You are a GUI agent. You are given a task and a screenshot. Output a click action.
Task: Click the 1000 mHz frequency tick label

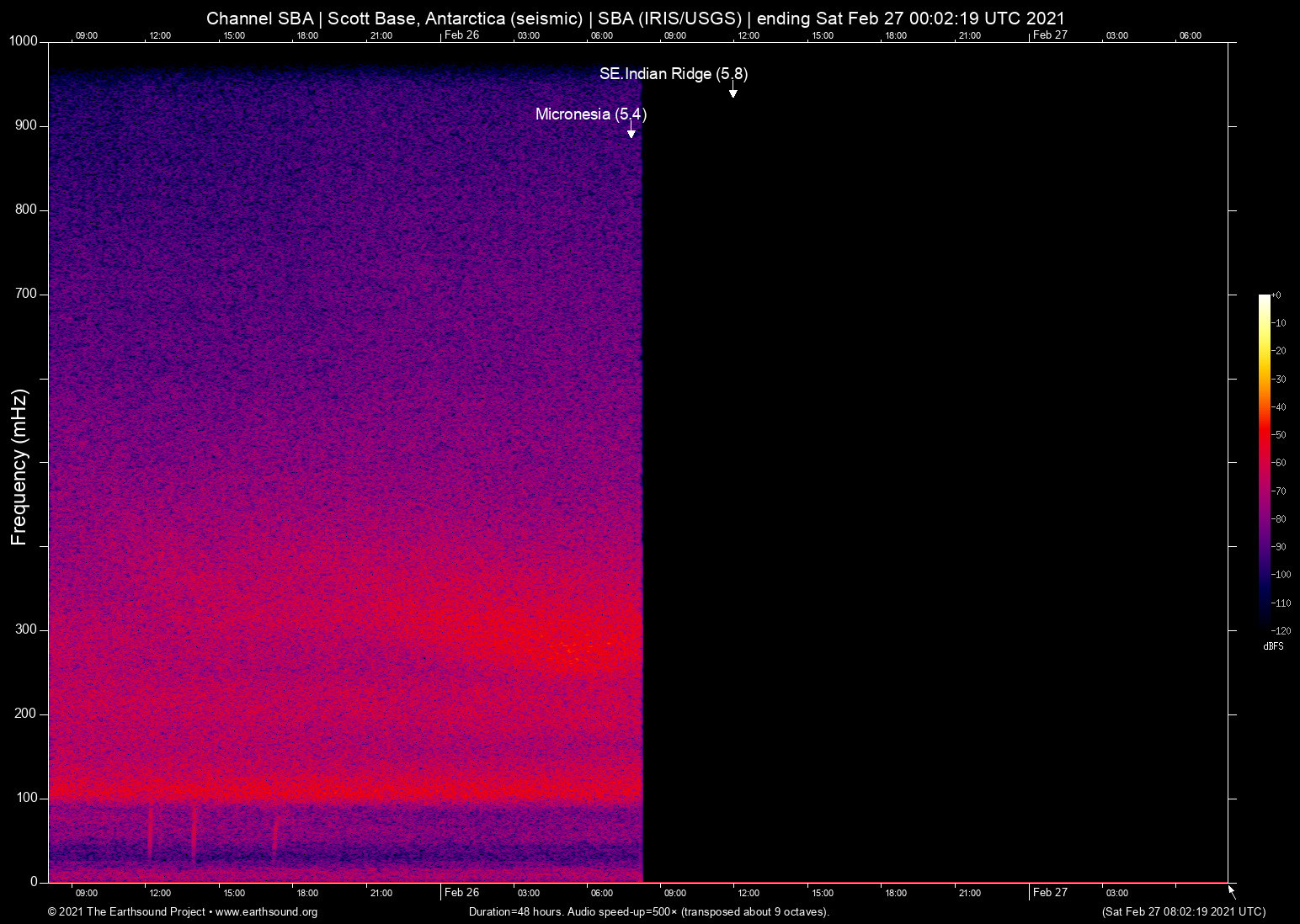coord(23,41)
